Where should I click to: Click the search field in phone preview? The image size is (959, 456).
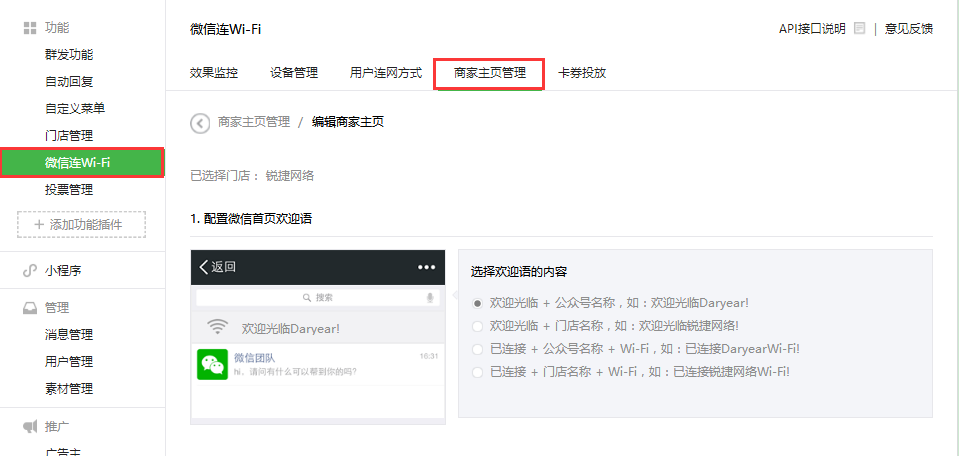click(x=318, y=298)
